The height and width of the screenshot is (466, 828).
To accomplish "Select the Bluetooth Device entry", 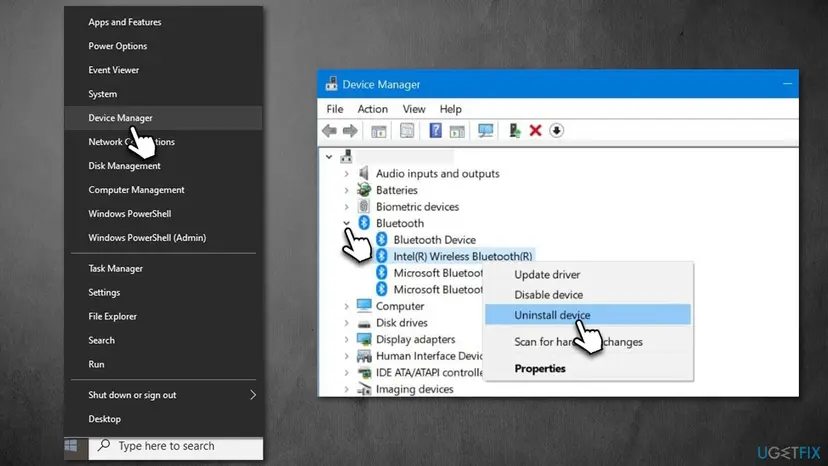I will (x=435, y=240).
